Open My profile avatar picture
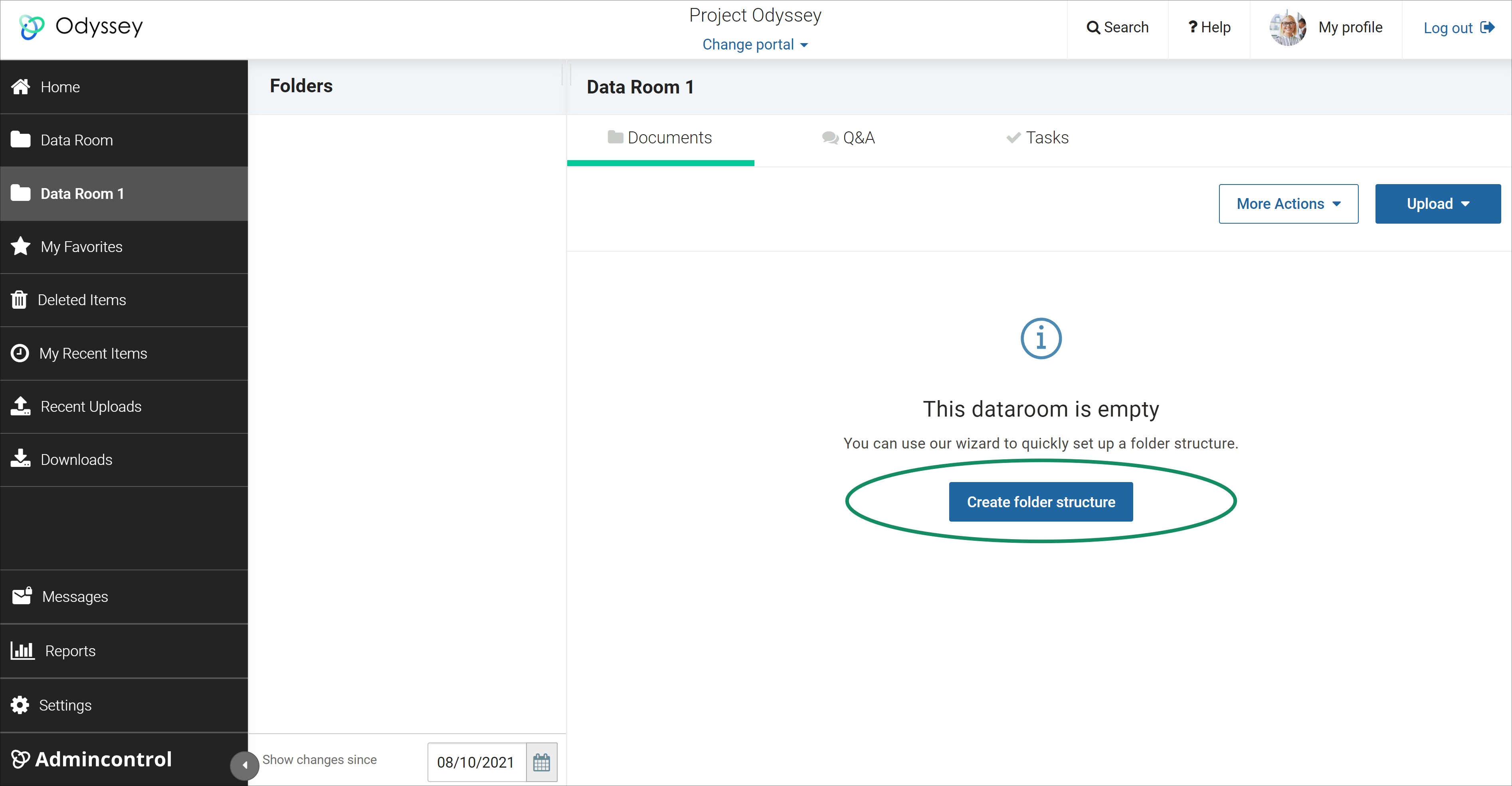This screenshot has height=786, width=1512. (x=1287, y=28)
